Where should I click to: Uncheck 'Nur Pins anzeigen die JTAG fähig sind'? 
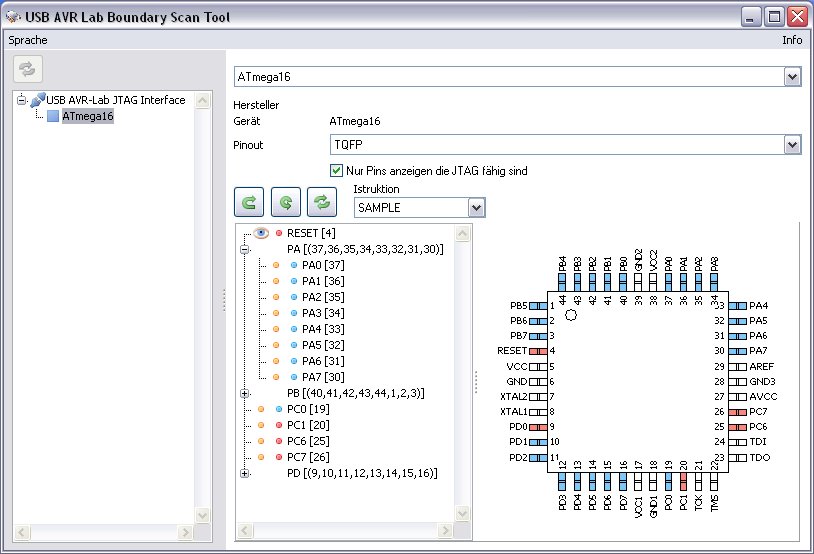coord(336,170)
